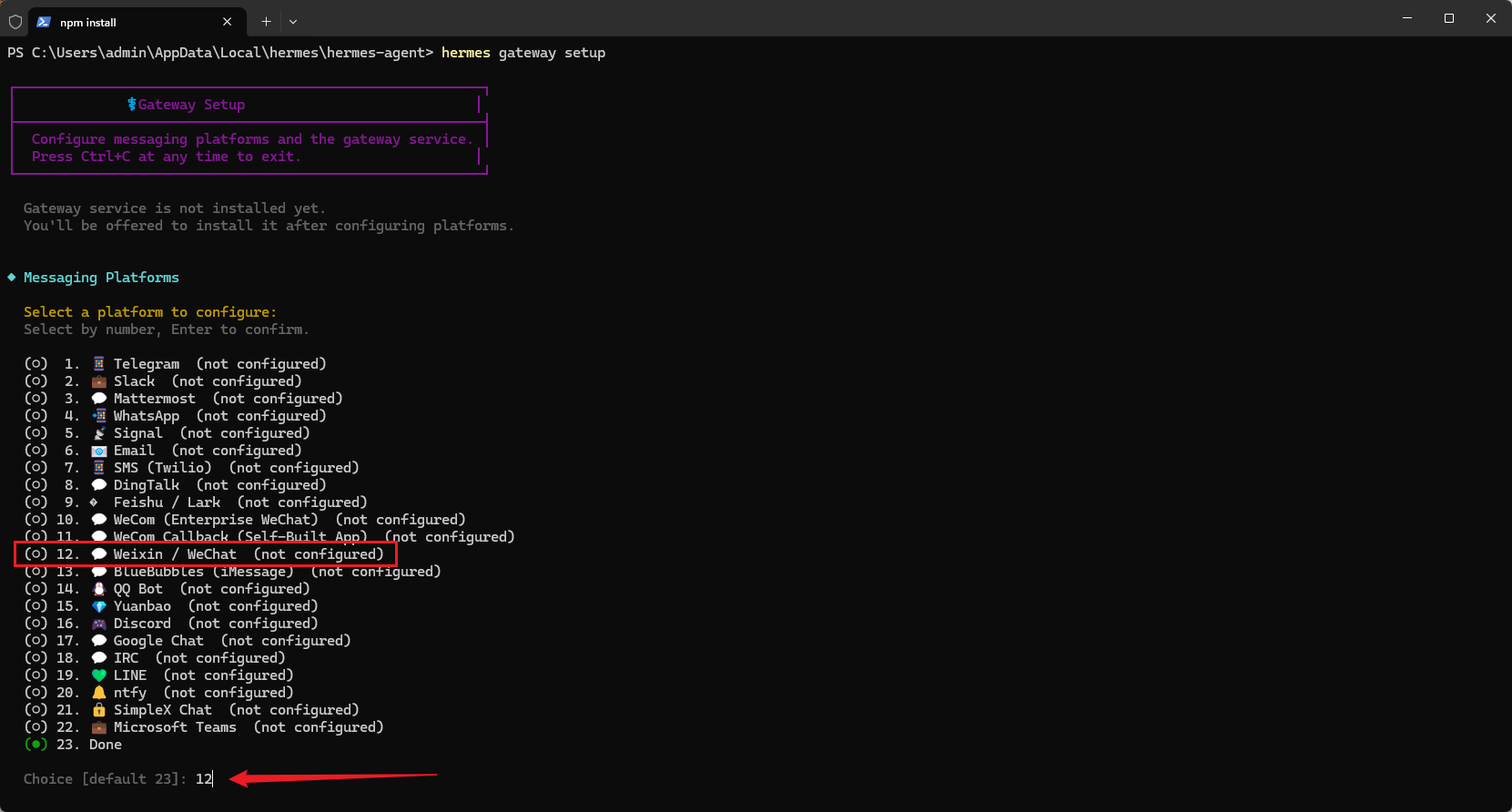Screen dimensions: 1512x812
Task: Click the Google Chat bubble icon
Action: click(99, 641)
